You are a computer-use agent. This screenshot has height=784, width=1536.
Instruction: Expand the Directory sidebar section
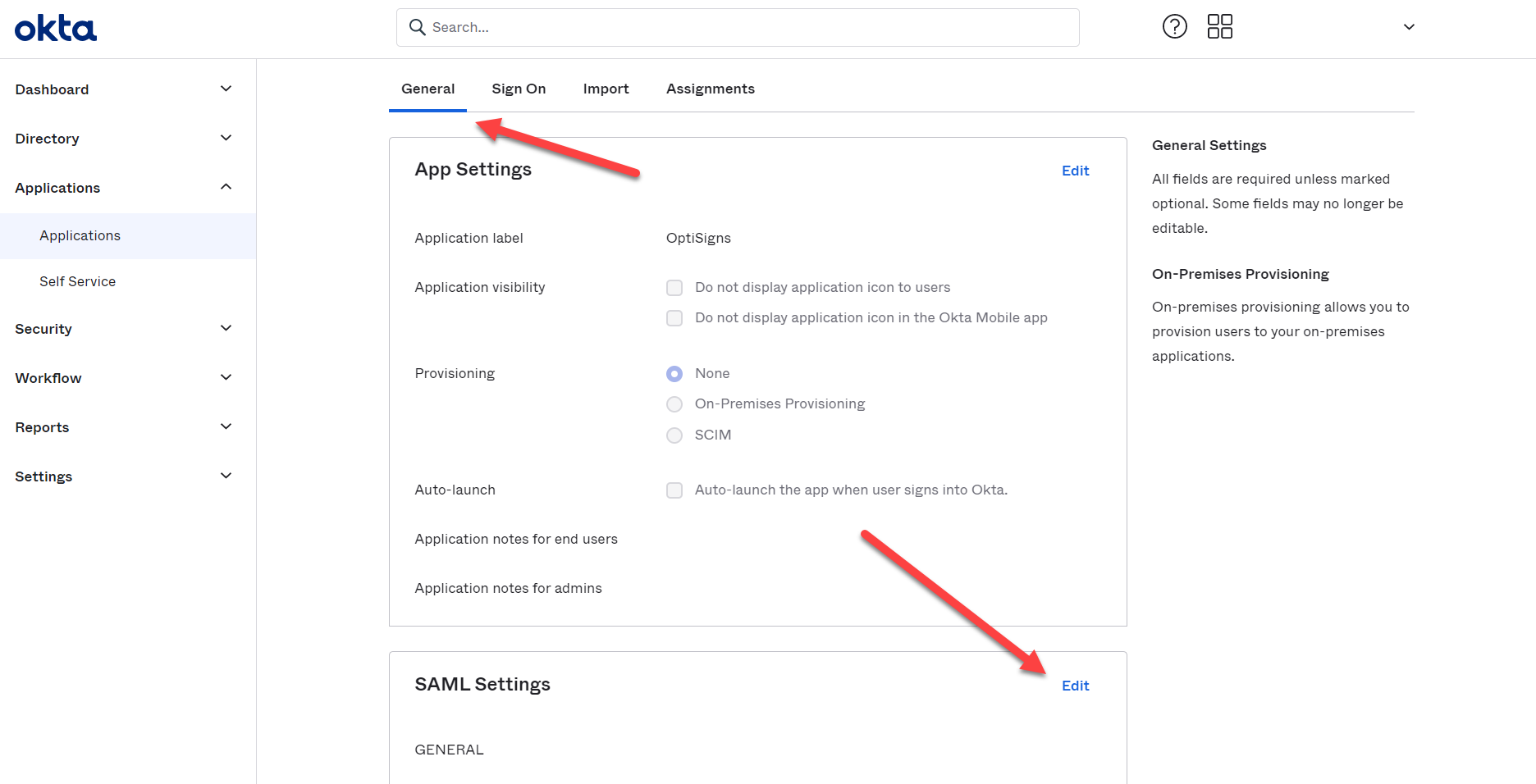coord(226,138)
